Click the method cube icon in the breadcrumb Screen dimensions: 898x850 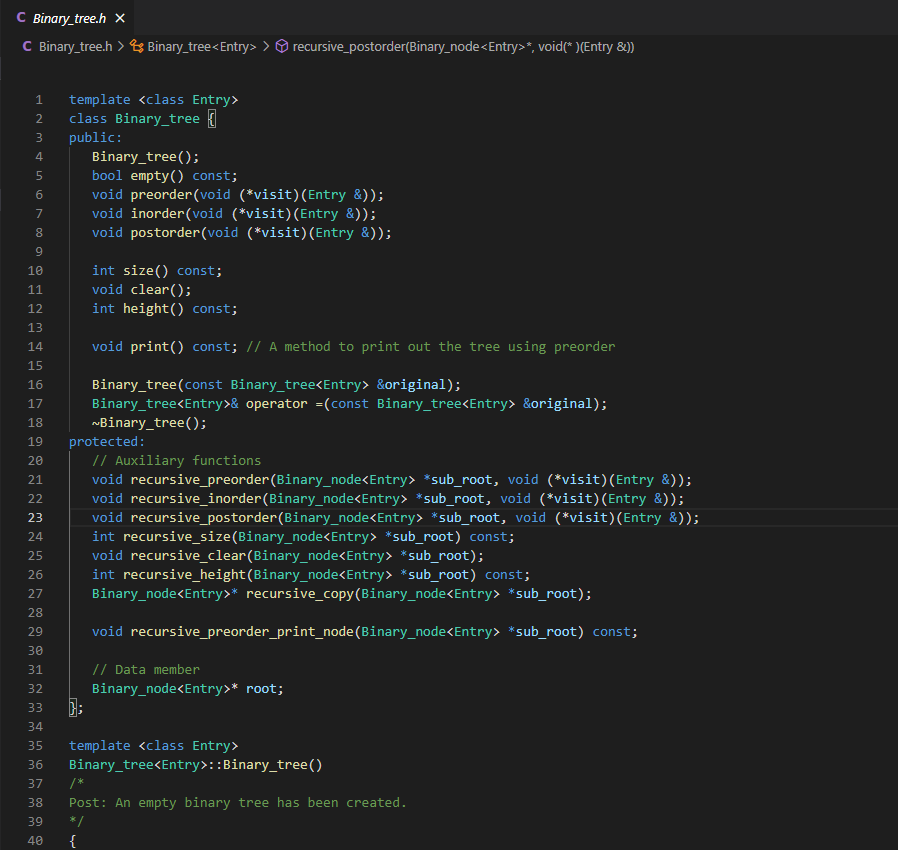[x=282, y=46]
